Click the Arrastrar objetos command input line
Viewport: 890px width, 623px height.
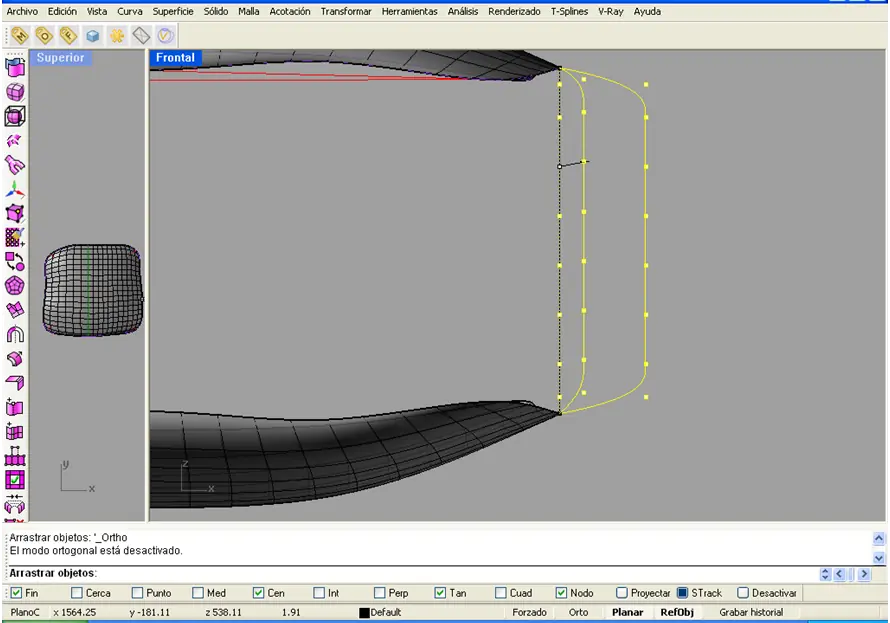coord(414,574)
